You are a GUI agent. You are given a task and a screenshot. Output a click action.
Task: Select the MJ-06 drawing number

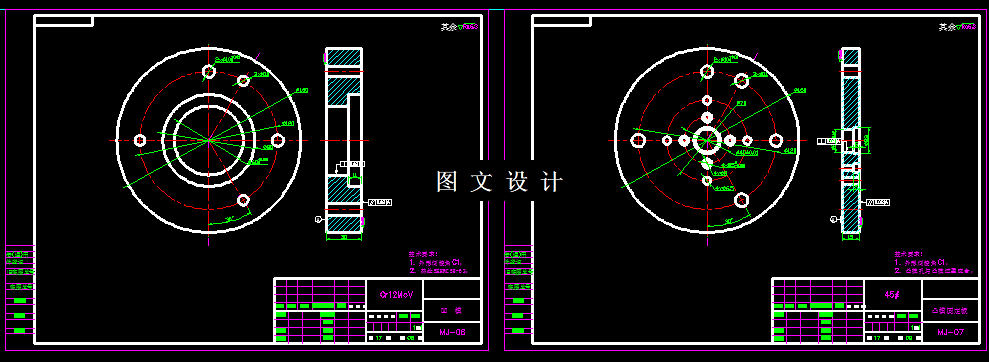pos(452,332)
